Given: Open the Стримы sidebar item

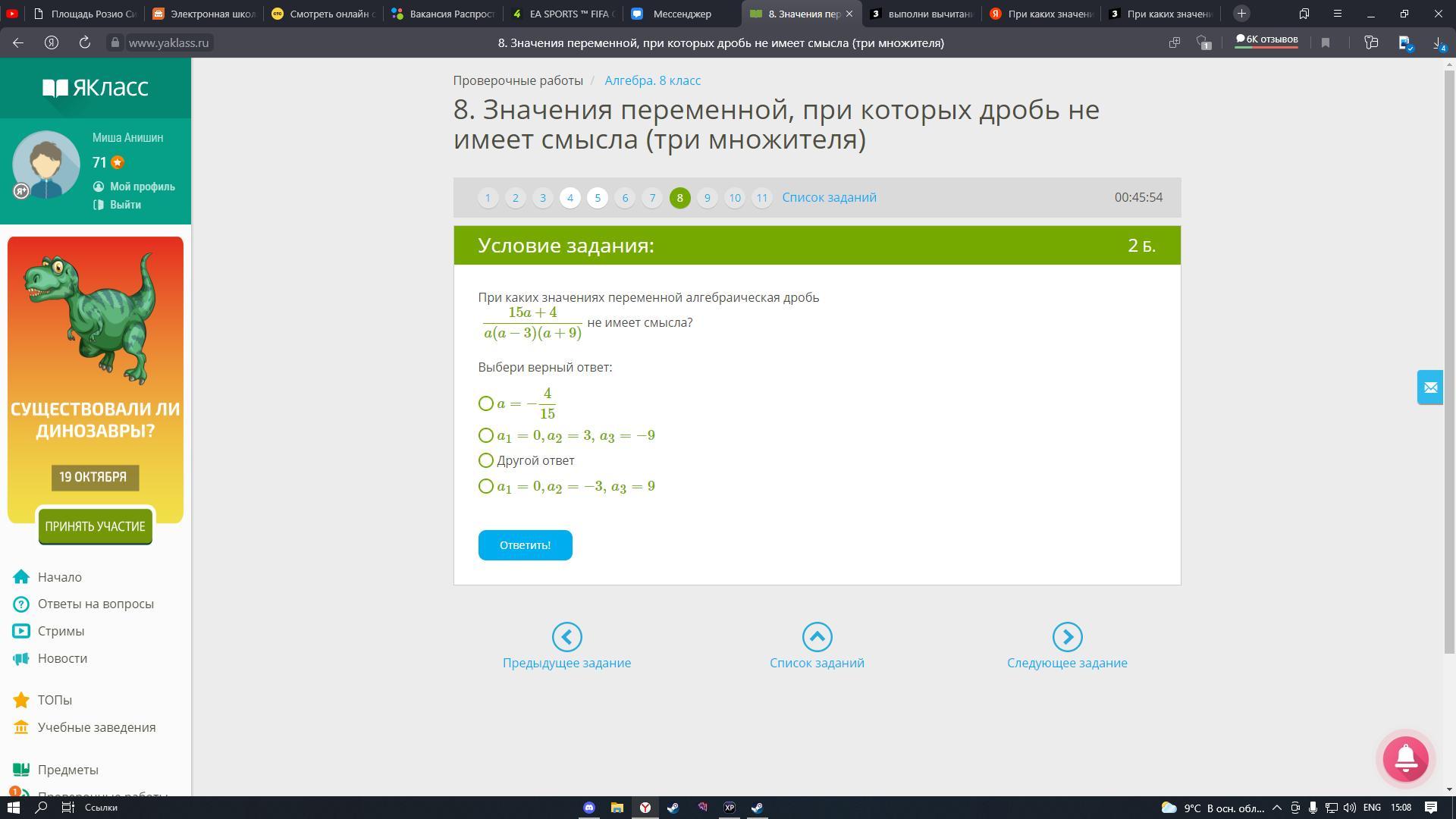Looking at the screenshot, I should coord(61,631).
